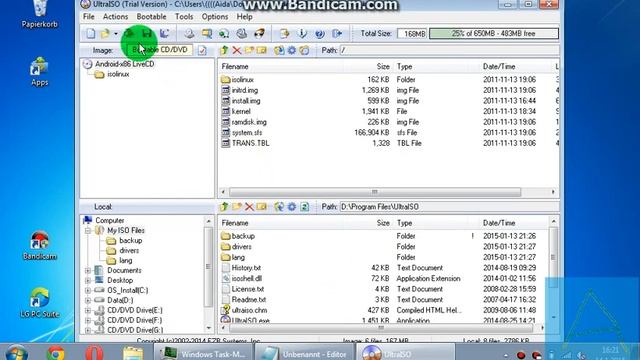
Task: Select drivers folder in Local tree
Action: tap(129, 251)
